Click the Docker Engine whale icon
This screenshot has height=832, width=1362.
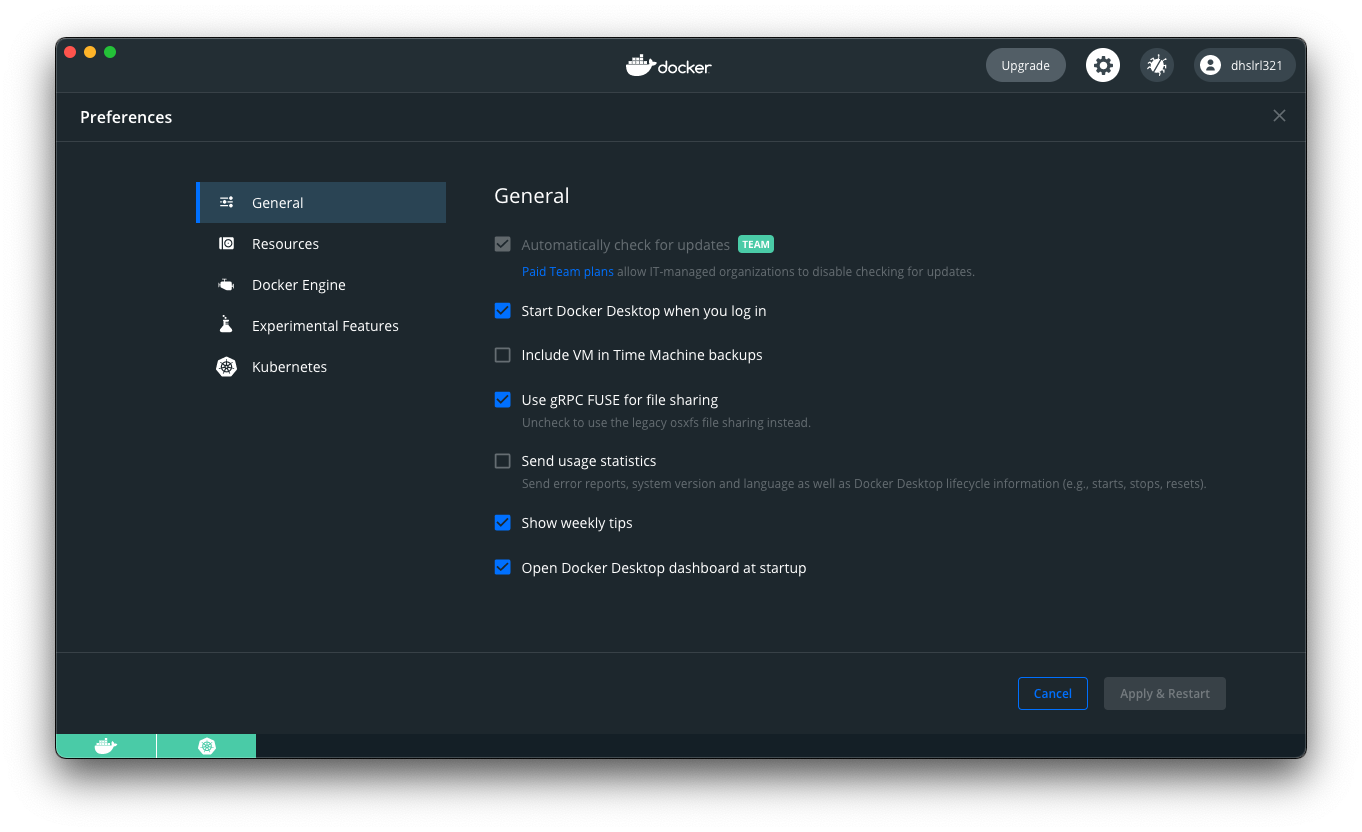pyautogui.click(x=227, y=284)
